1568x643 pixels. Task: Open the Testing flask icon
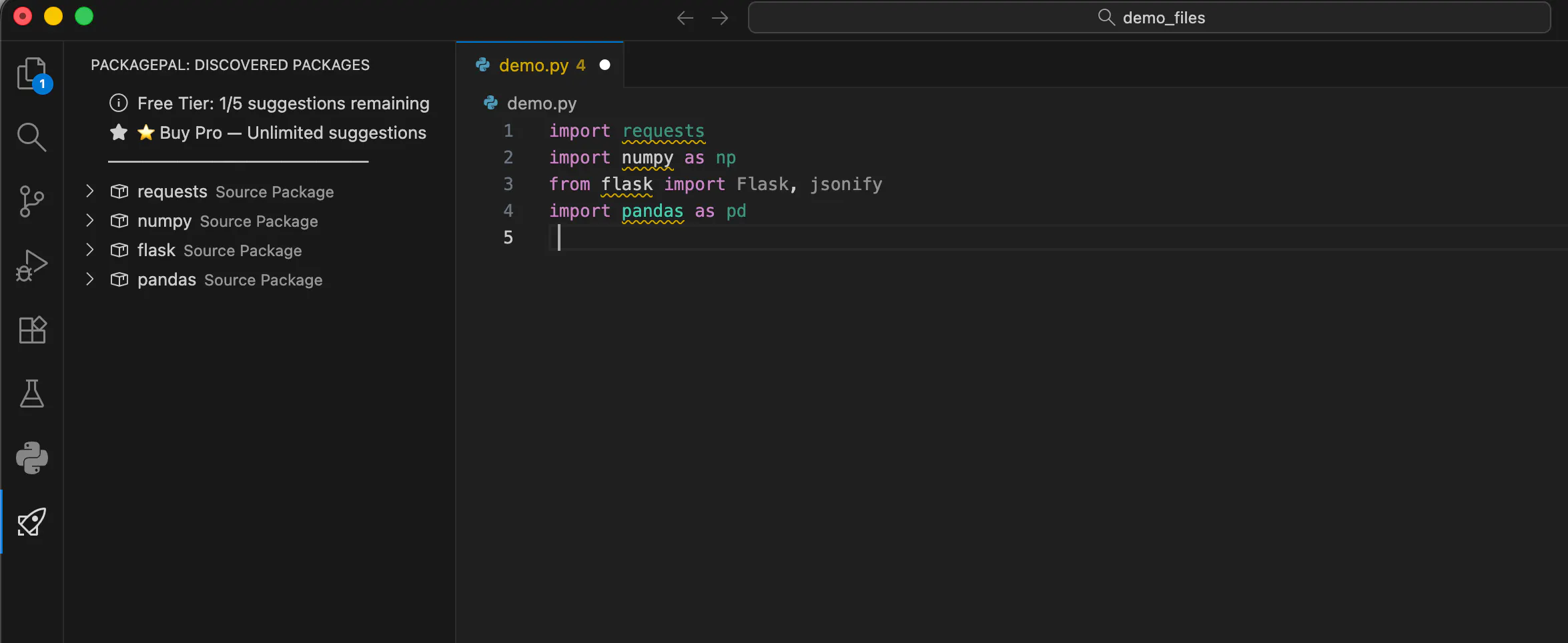tap(32, 394)
